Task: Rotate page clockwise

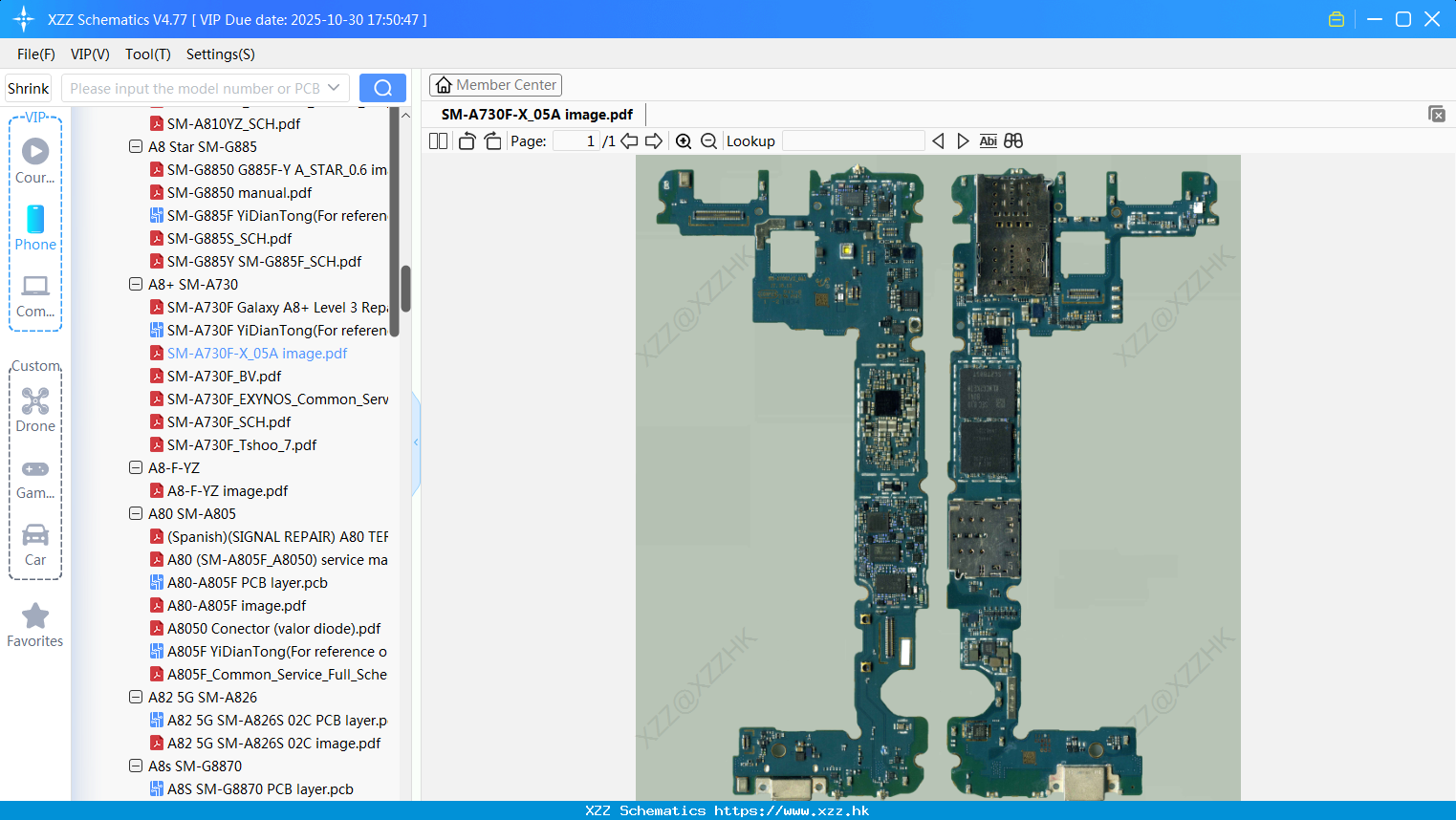Action: pyautogui.click(x=492, y=141)
